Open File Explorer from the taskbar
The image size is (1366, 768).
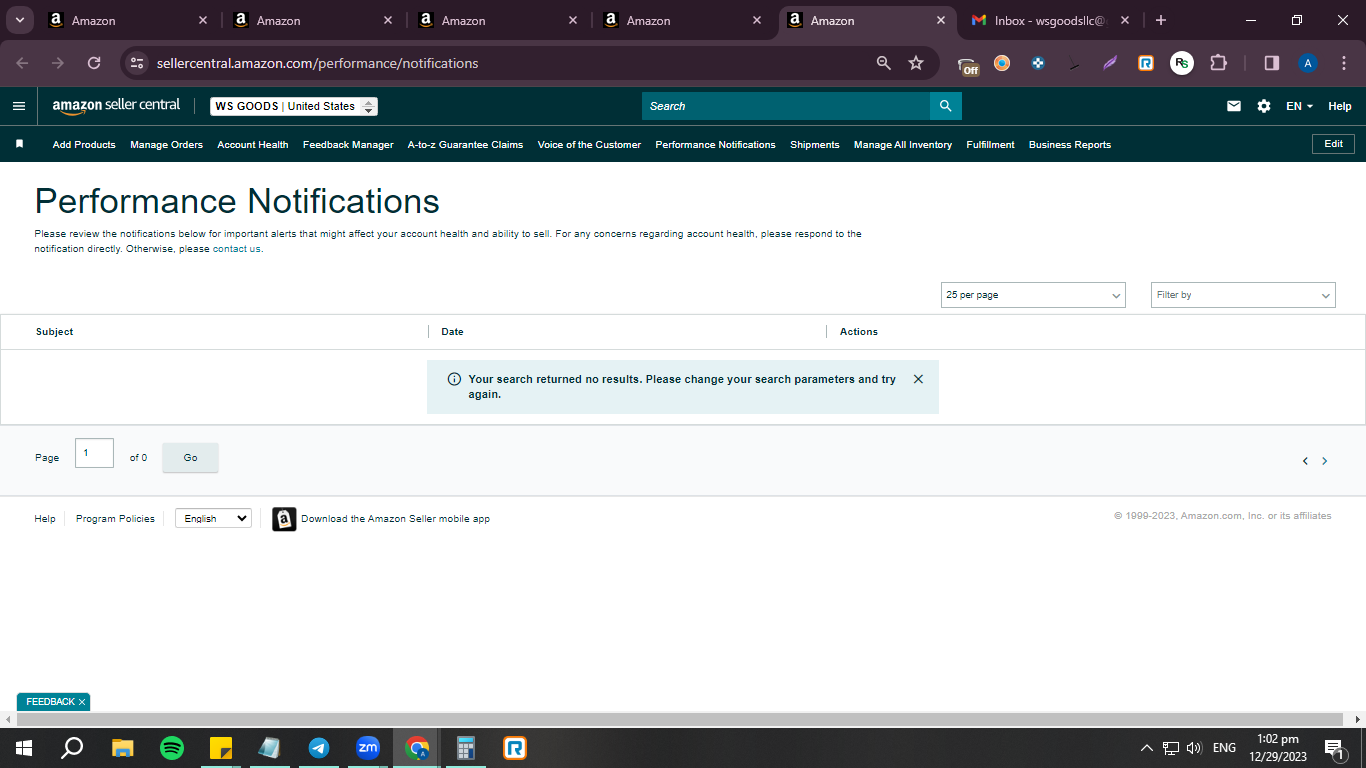[x=122, y=748]
